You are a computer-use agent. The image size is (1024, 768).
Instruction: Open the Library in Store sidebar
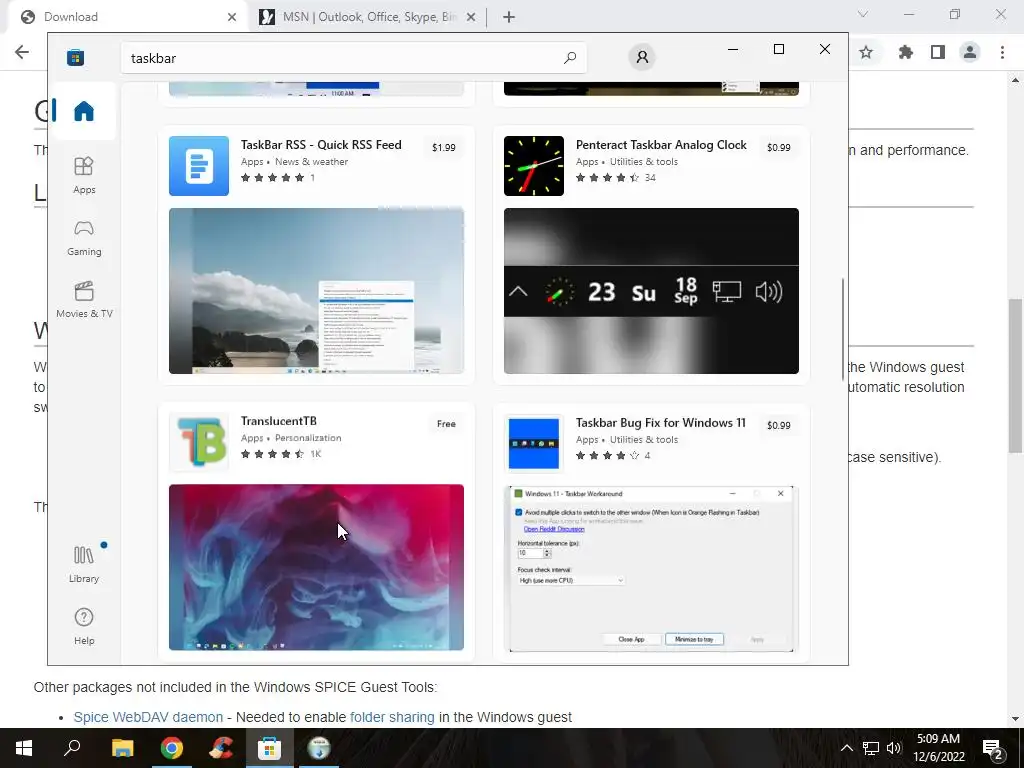pos(84,564)
